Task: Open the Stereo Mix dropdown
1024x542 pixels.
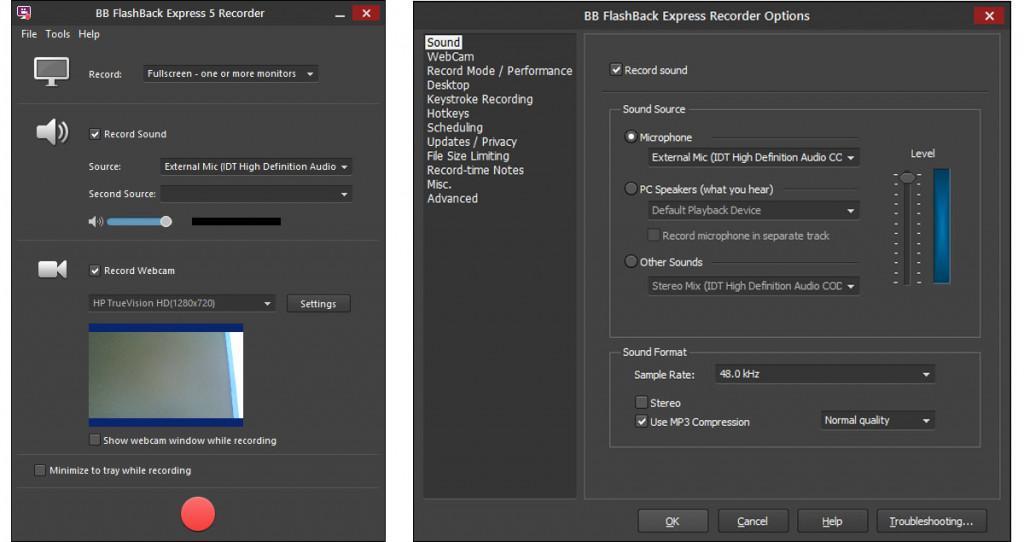Action: click(753, 286)
